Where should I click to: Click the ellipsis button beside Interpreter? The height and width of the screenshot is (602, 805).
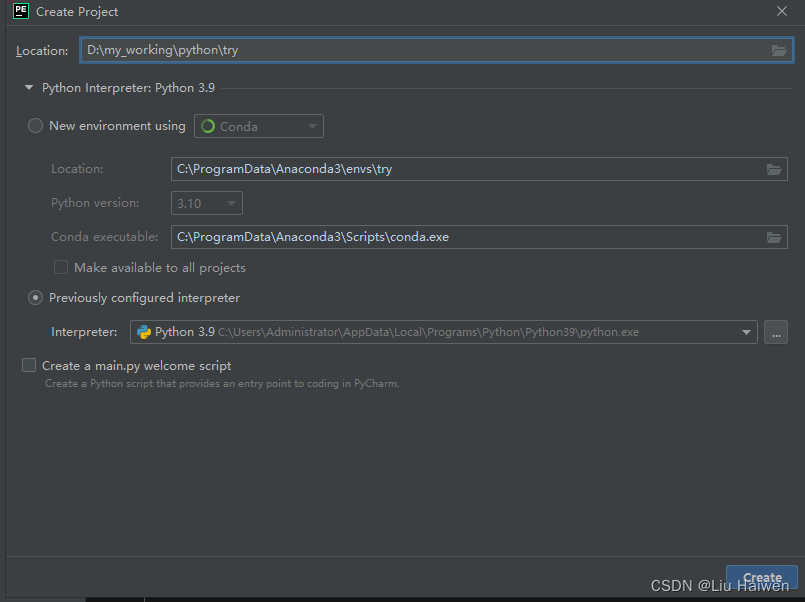point(776,332)
